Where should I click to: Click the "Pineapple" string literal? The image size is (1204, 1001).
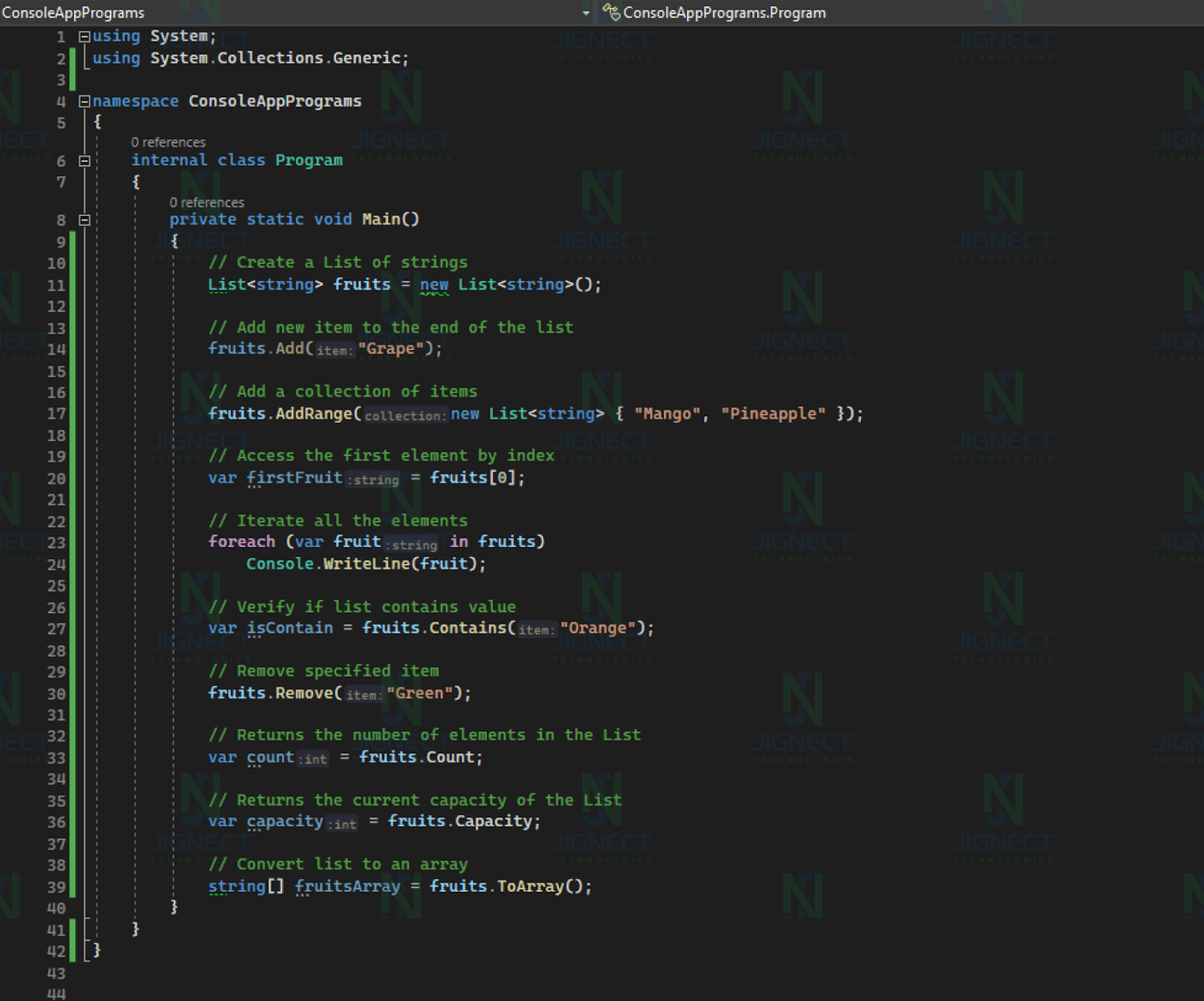point(773,414)
